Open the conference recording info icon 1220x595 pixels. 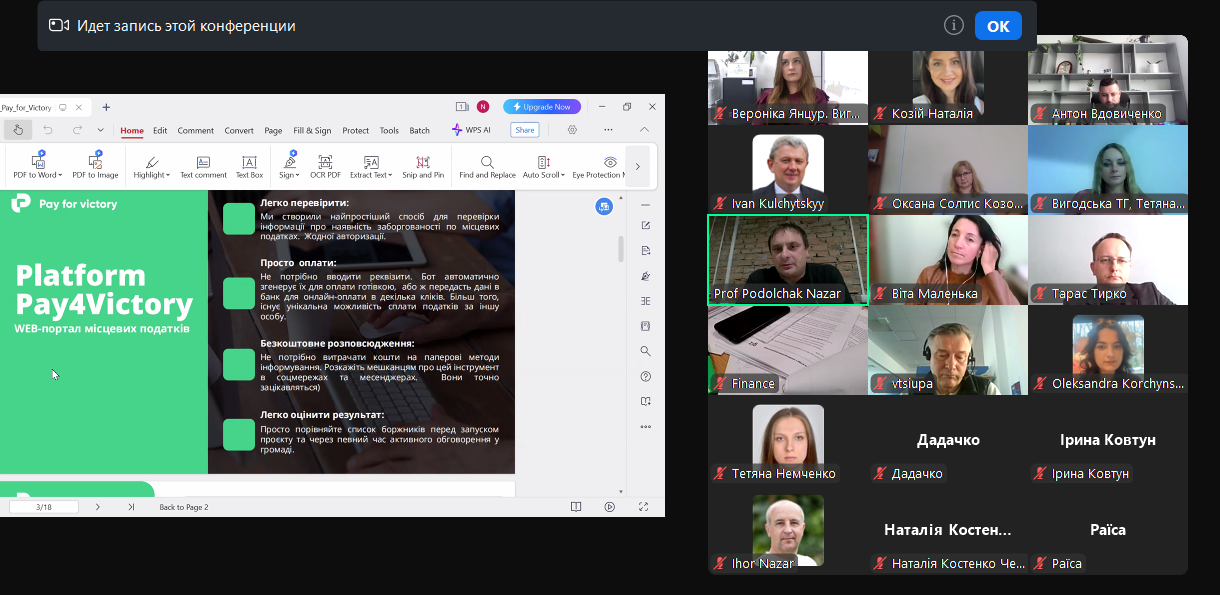[953, 26]
